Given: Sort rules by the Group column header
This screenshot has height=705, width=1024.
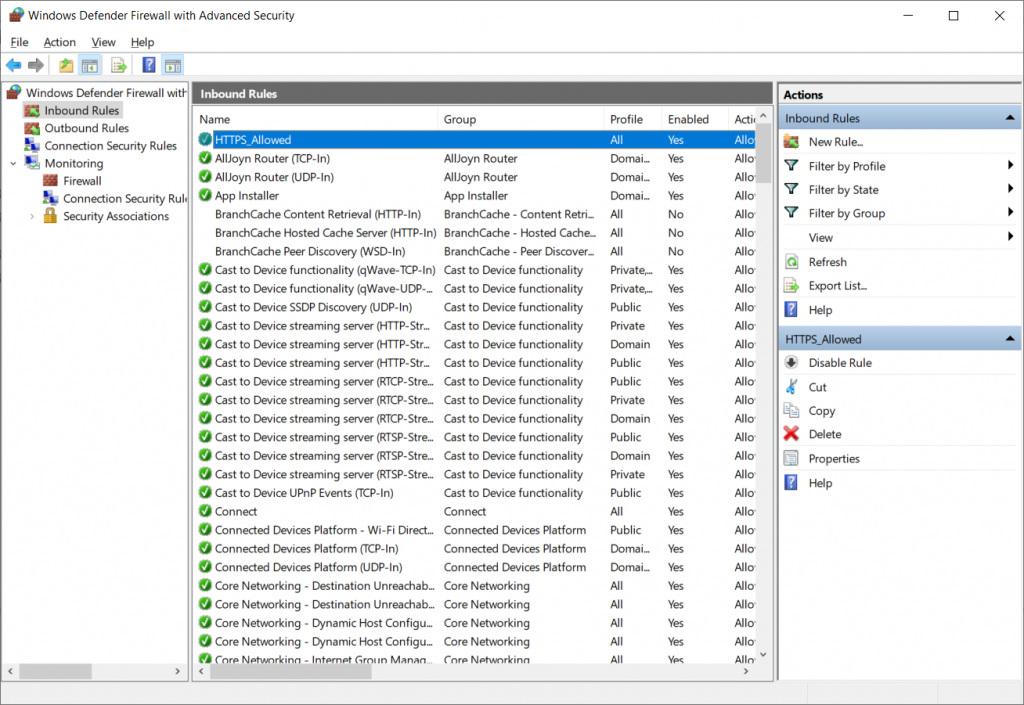Looking at the screenshot, I should (520, 119).
